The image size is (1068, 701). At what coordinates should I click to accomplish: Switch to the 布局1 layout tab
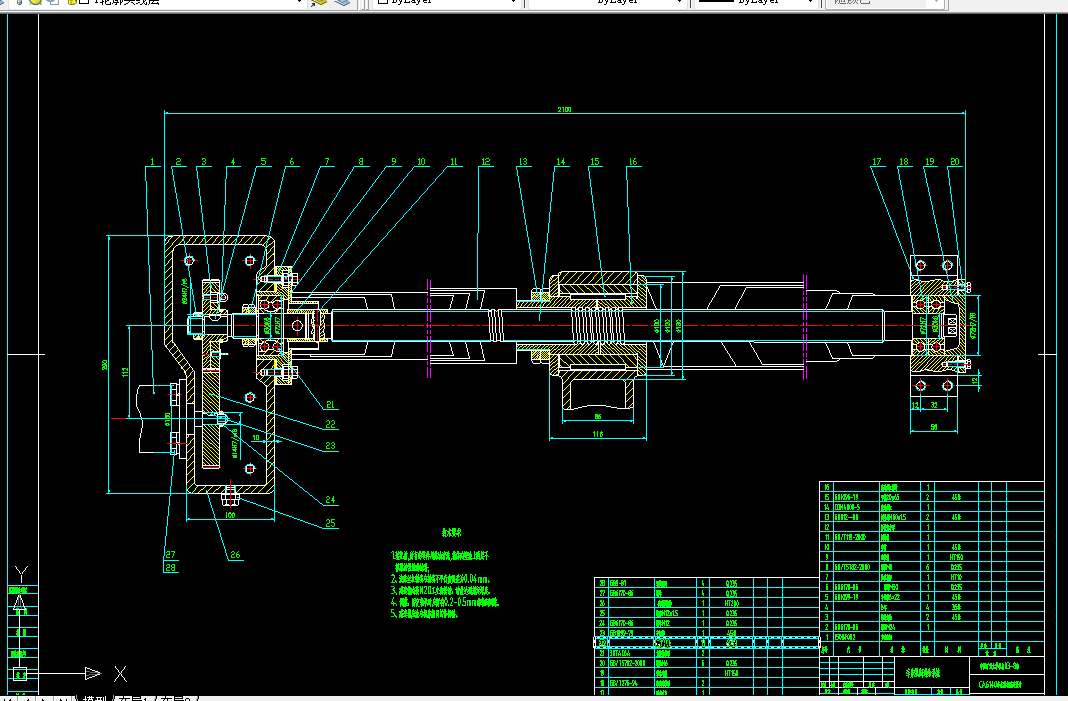pos(134,698)
